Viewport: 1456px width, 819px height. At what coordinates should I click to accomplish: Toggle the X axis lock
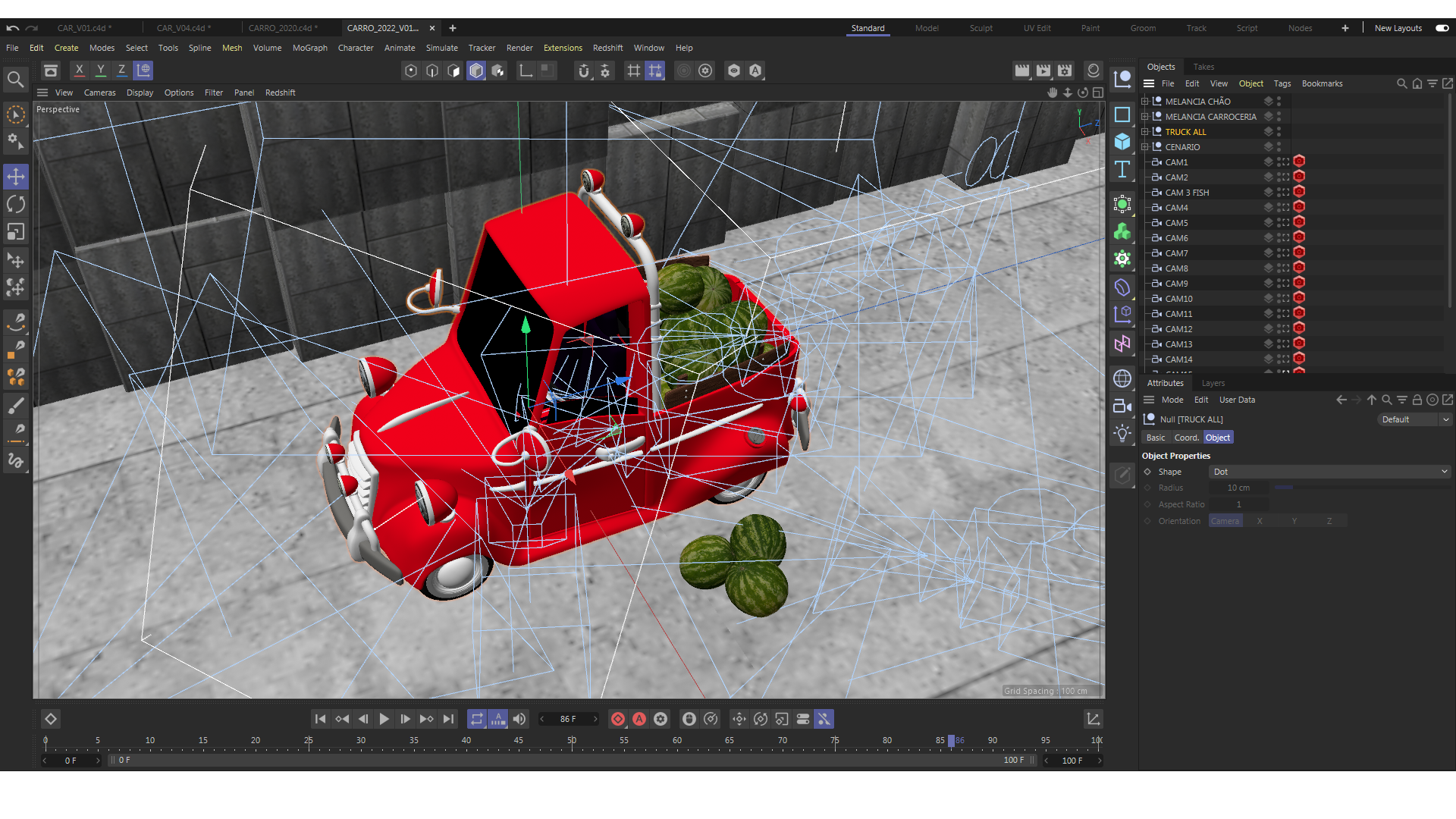tap(79, 71)
